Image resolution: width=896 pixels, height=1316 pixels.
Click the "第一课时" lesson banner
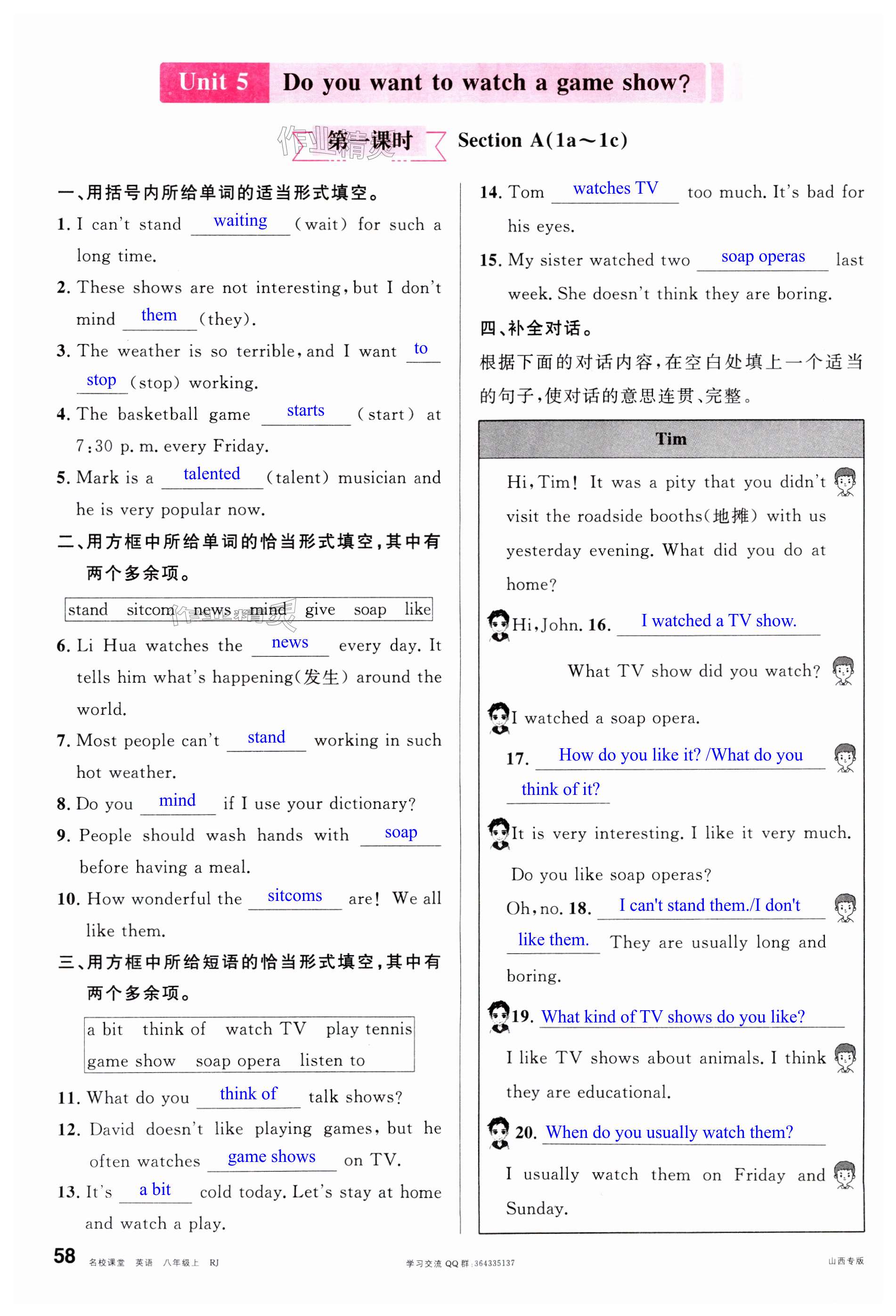tap(368, 140)
